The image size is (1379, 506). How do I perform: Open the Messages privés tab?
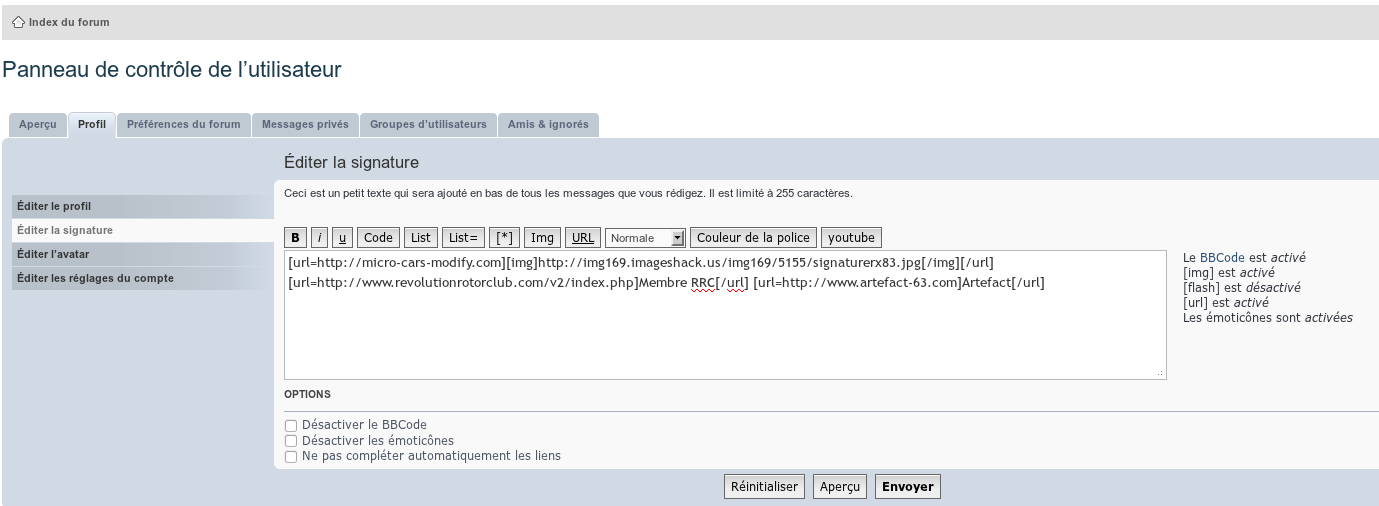point(305,125)
